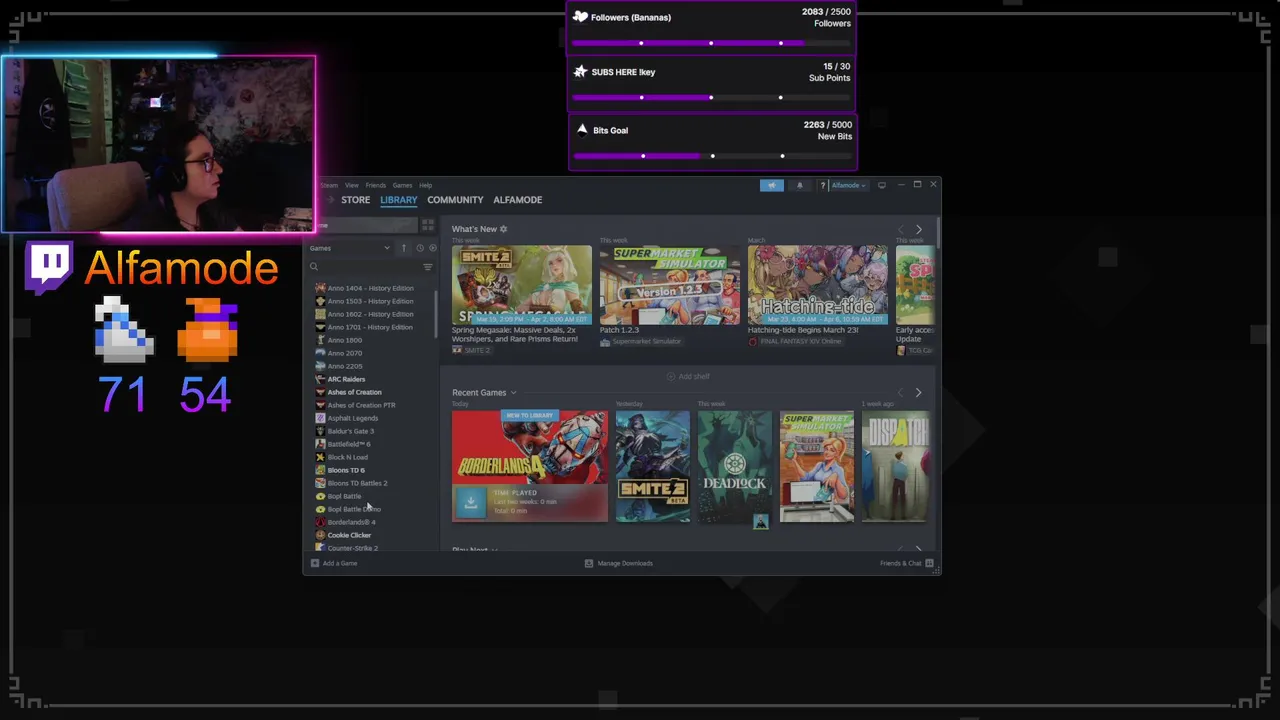Open Manage Downloads
1280x720 pixels.
[x=618, y=563]
